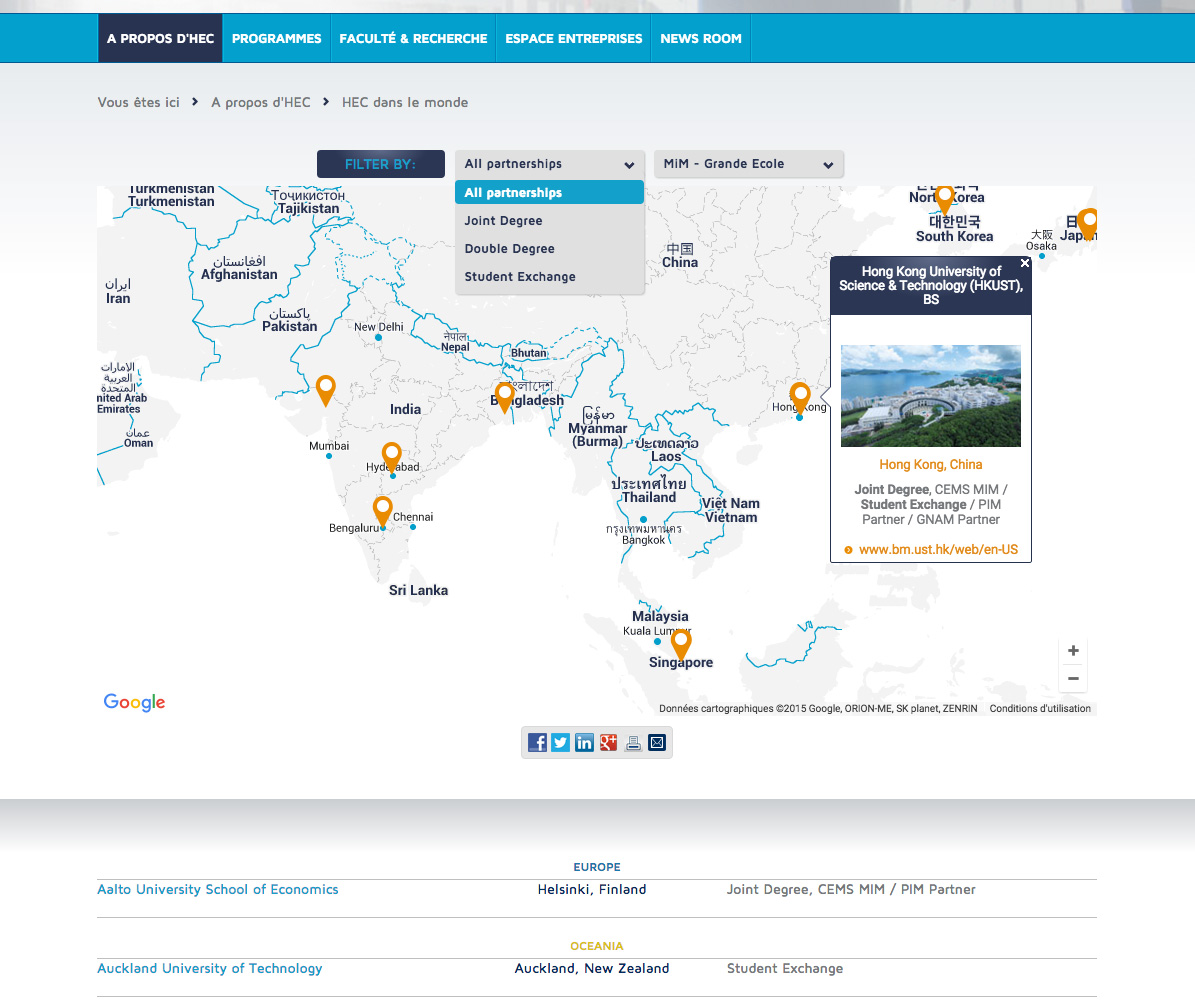Click the popup title Hong Kong University
The height and width of the screenshot is (1003, 1195).
931,285
